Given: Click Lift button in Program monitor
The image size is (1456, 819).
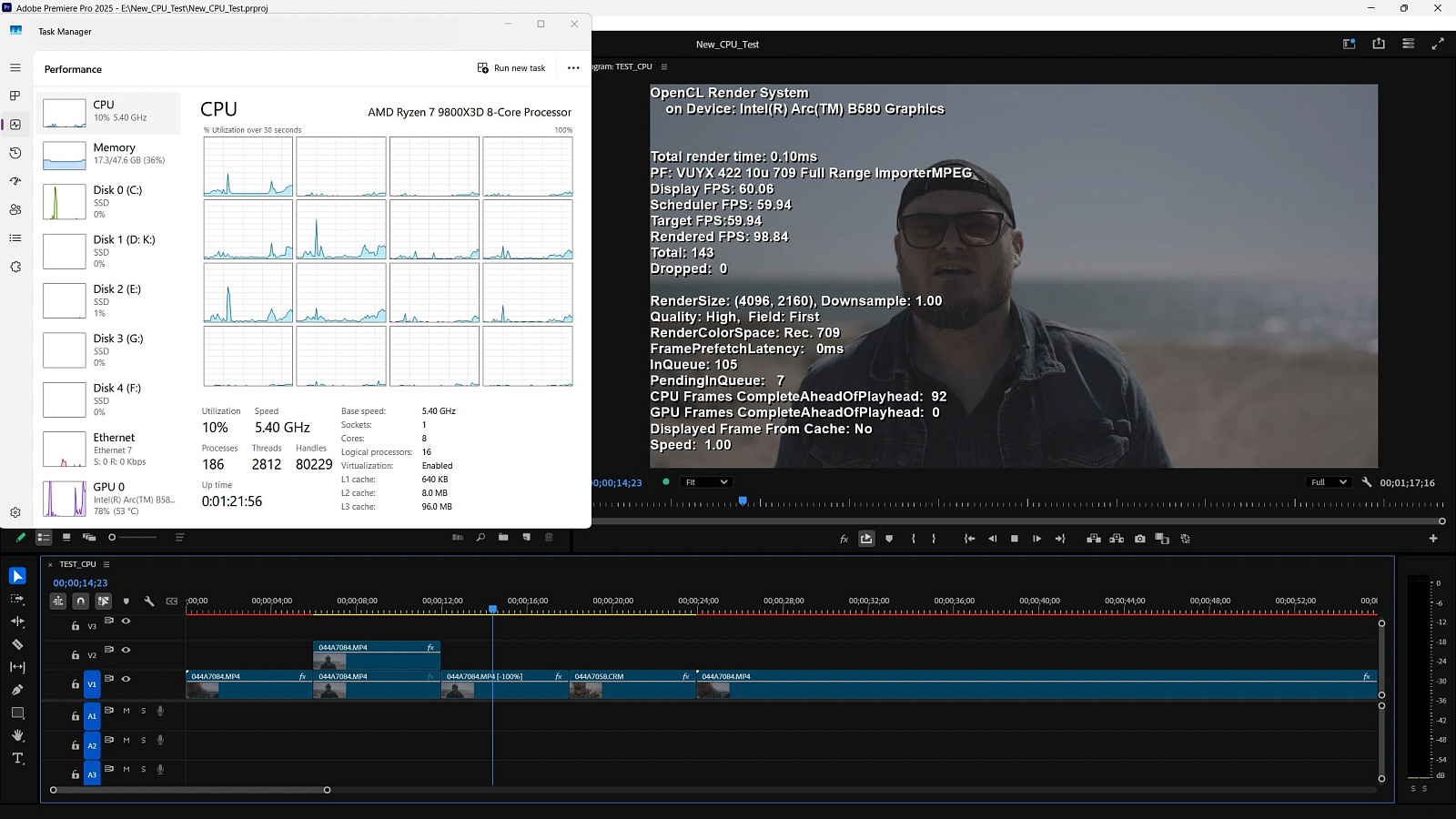Looking at the screenshot, I should tap(1094, 539).
